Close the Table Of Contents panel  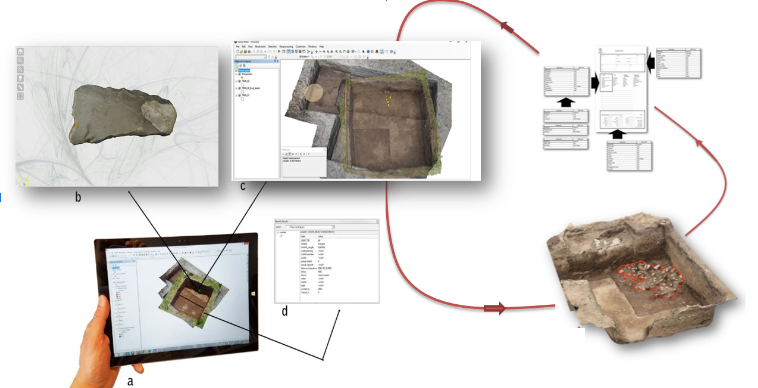[277, 61]
